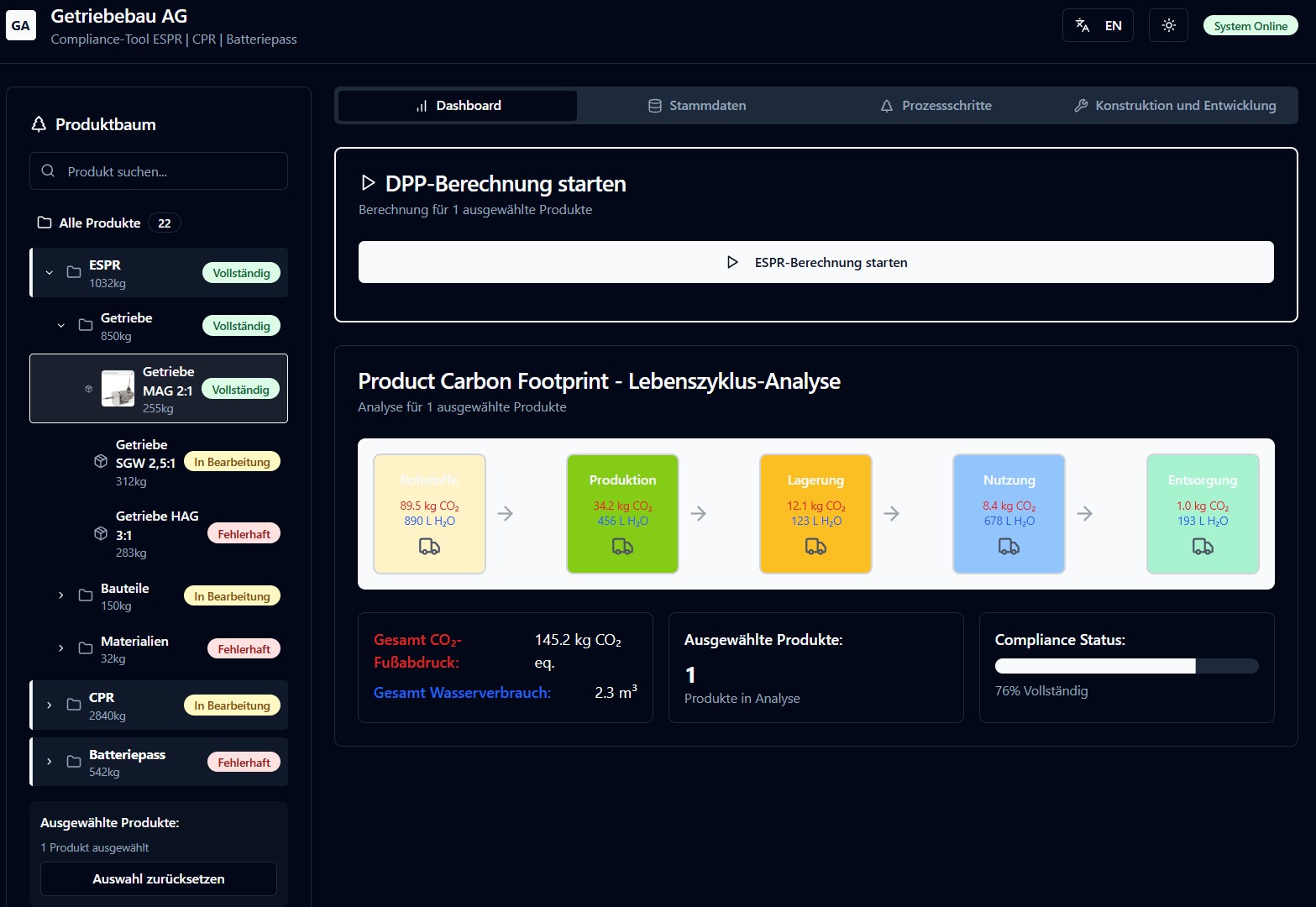Expand the Batteriepass category chevron
Image resolution: width=1316 pixels, height=907 pixels.
(x=50, y=762)
